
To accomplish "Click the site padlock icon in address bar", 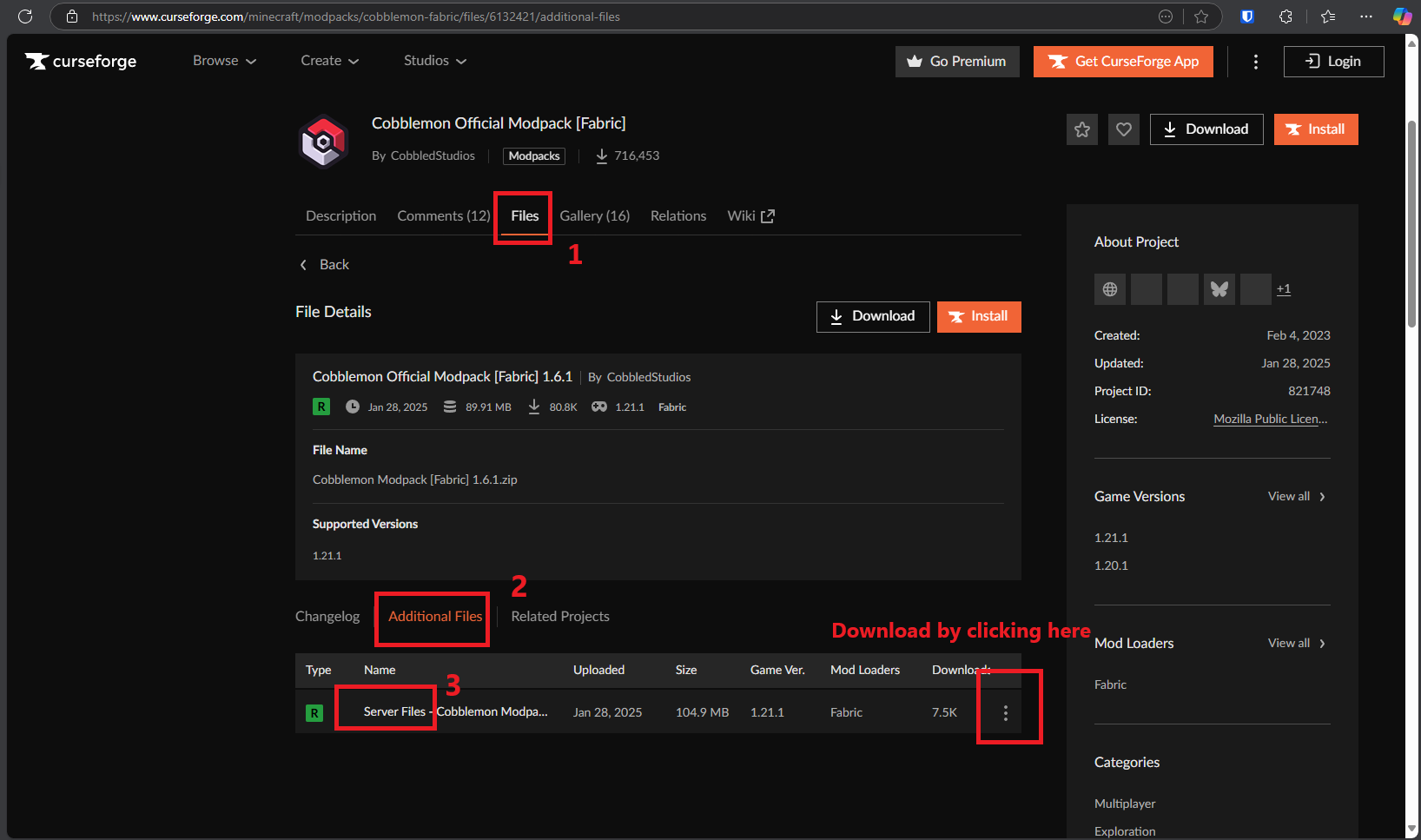I will pos(72,17).
